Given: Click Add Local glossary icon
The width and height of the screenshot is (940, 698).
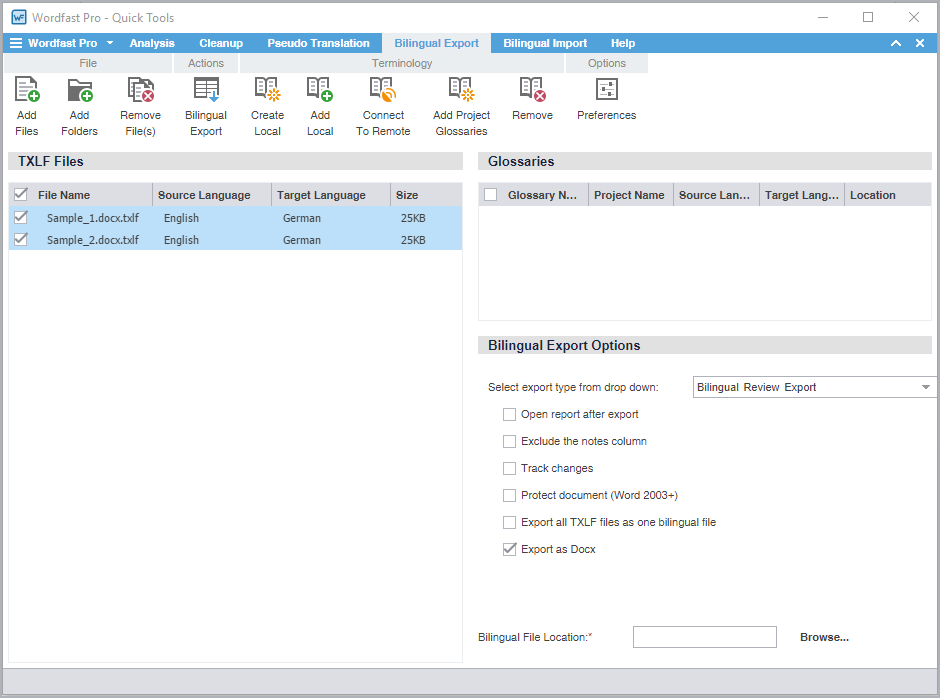Looking at the screenshot, I should [320, 89].
